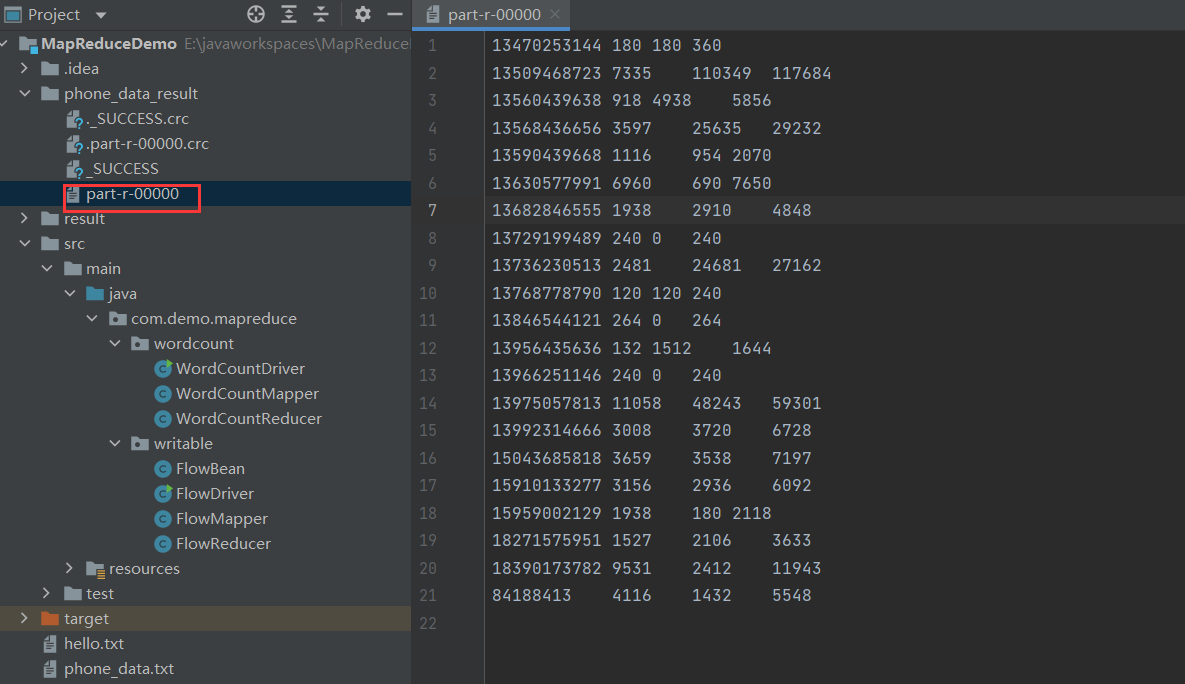Select the _SUCCESS file
The height and width of the screenshot is (684, 1185).
[122, 169]
